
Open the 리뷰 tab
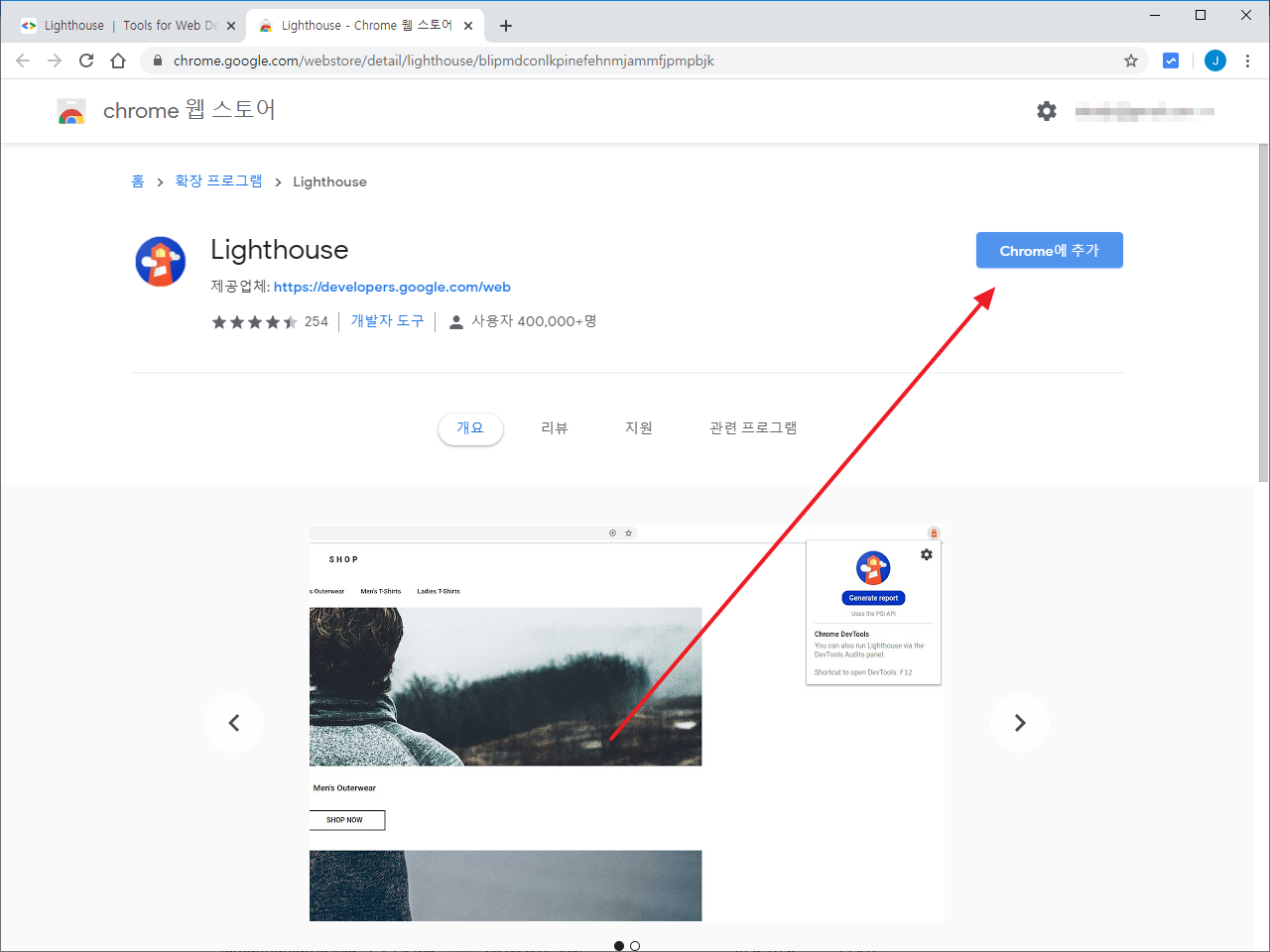coord(555,428)
